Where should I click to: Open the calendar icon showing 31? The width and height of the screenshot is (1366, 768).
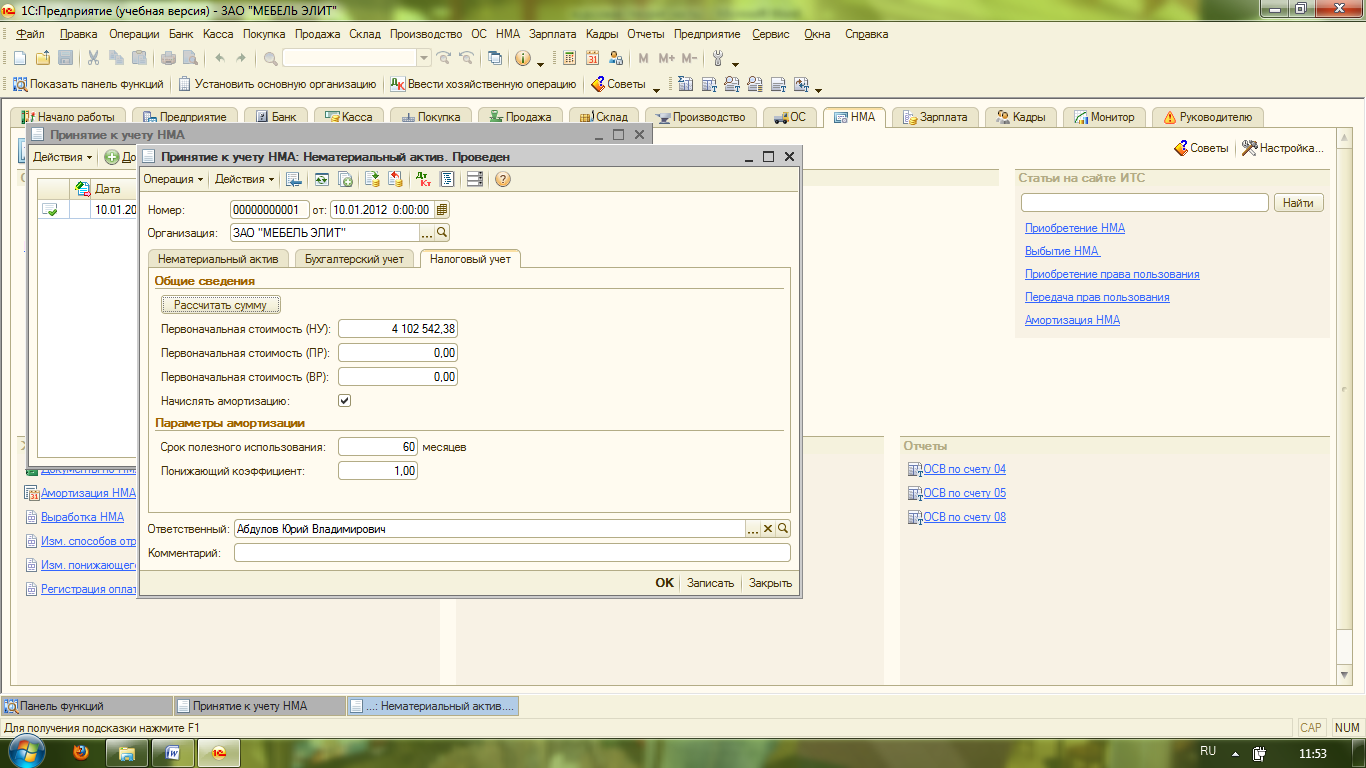tap(593, 58)
